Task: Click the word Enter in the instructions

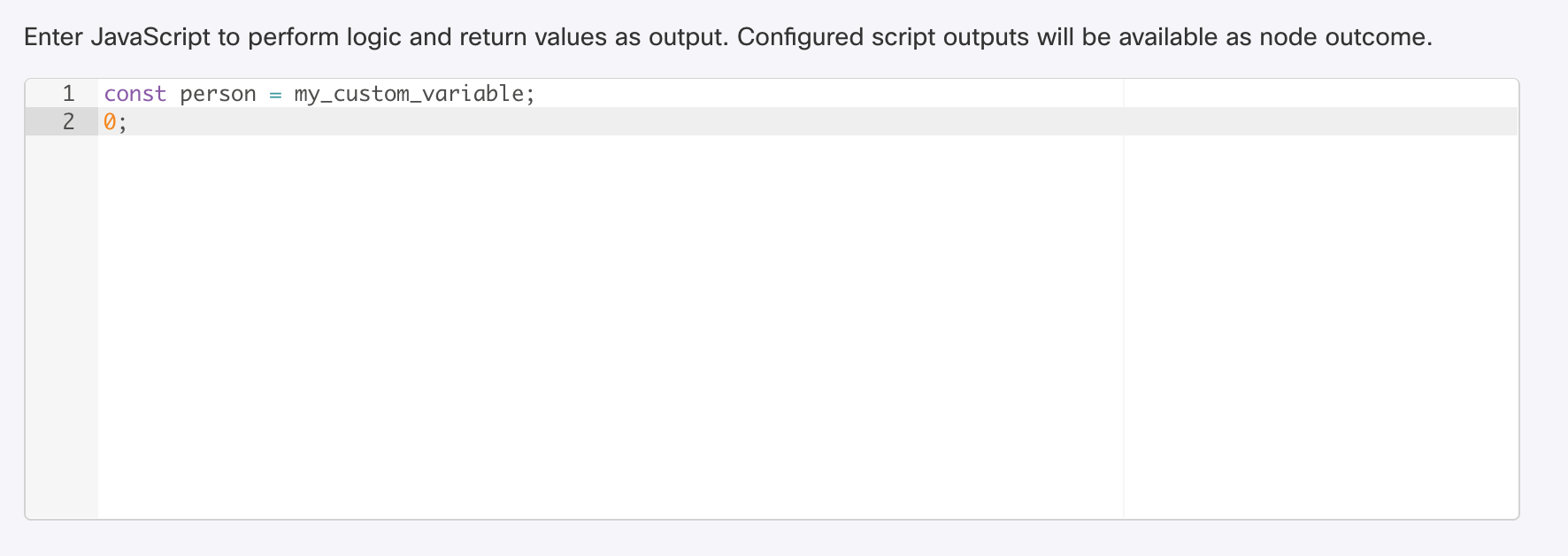Action: coord(53,37)
